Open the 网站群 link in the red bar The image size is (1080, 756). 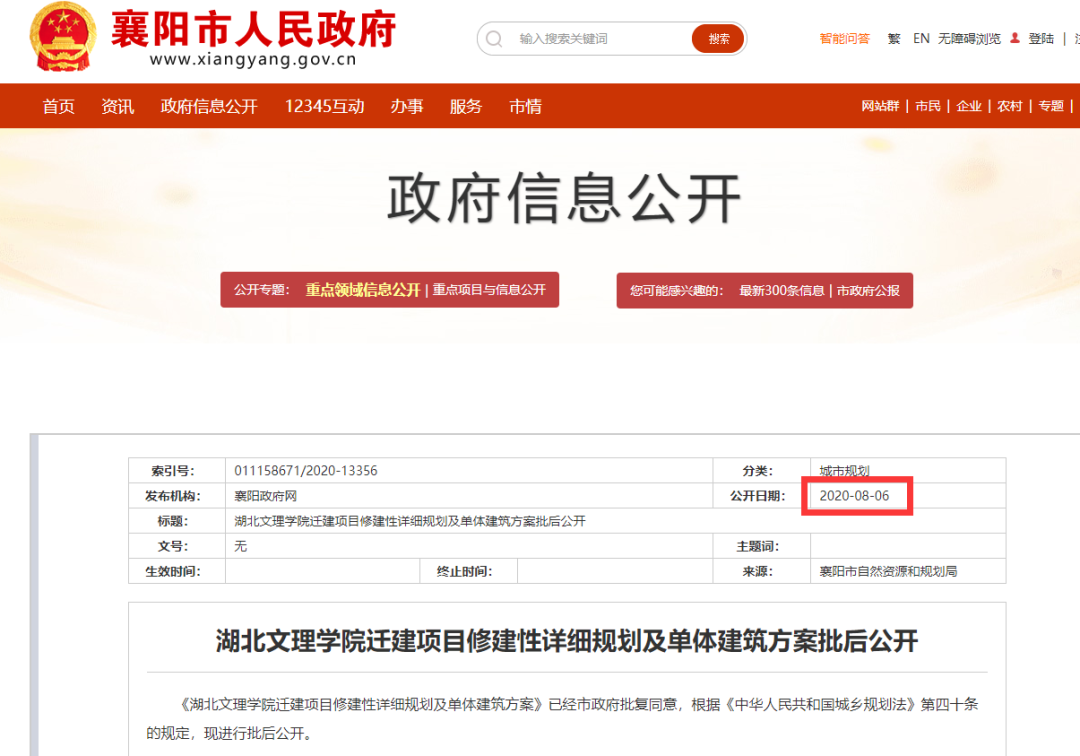(x=880, y=106)
